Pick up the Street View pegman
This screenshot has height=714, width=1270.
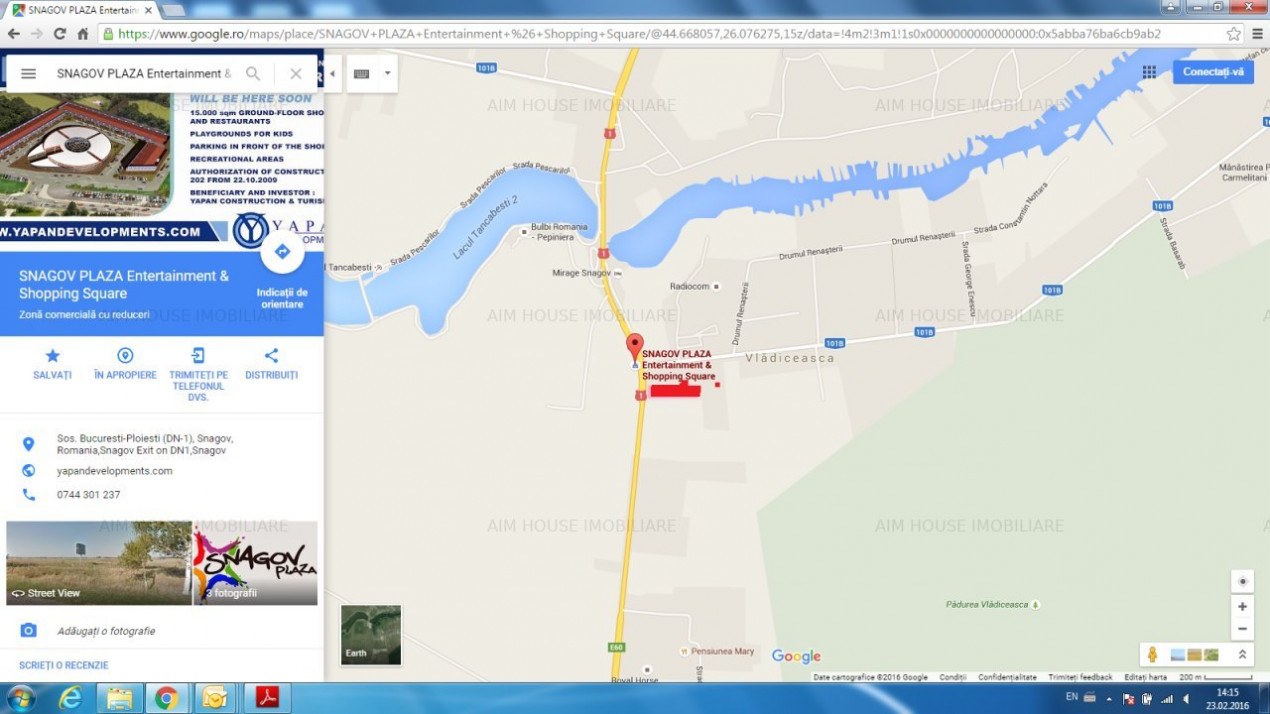point(1152,655)
